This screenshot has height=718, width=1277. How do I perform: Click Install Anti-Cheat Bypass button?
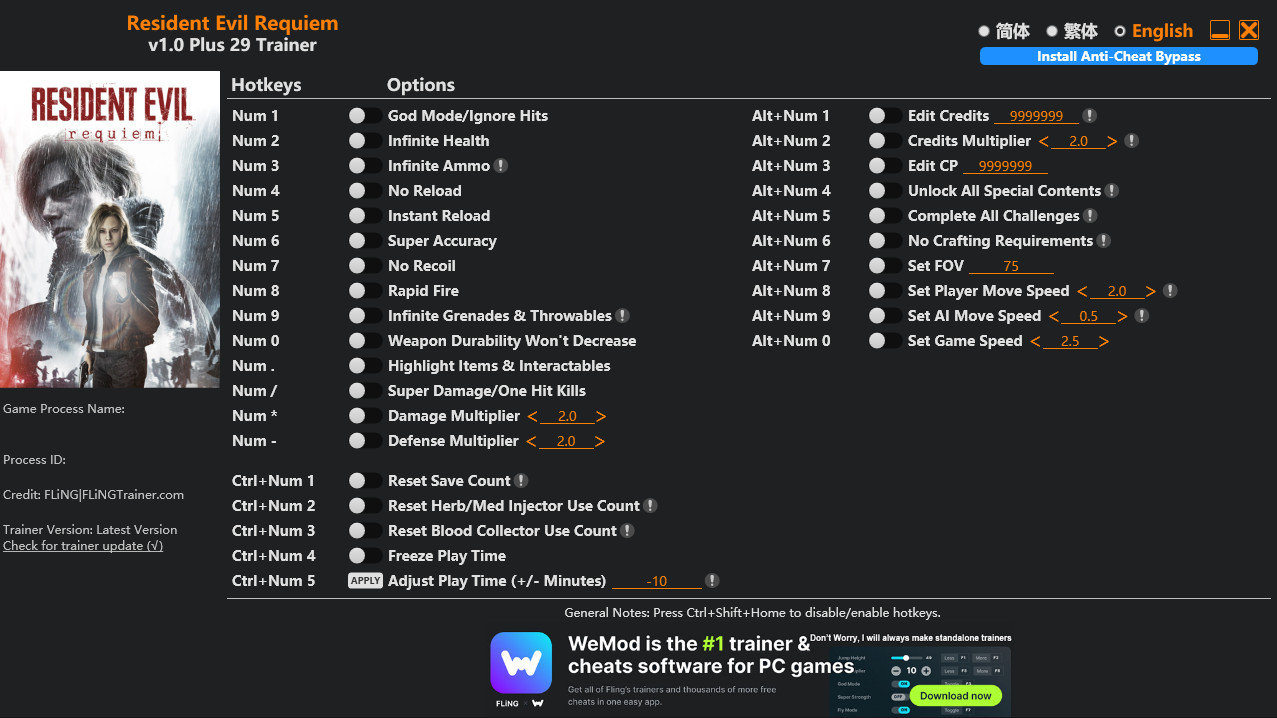1118,57
